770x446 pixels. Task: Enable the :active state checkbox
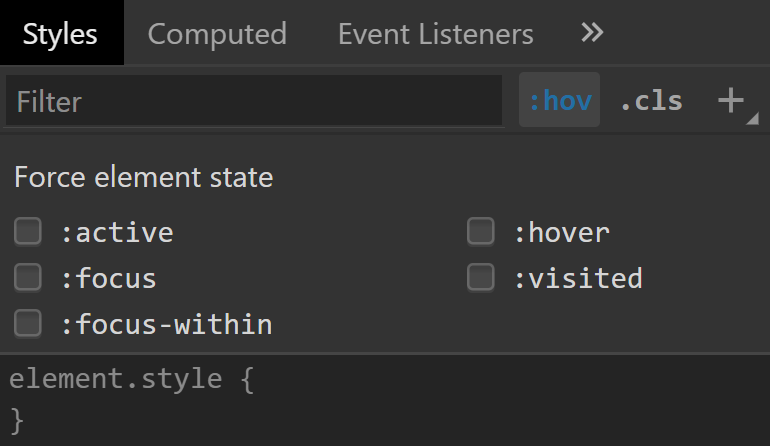coord(28,233)
